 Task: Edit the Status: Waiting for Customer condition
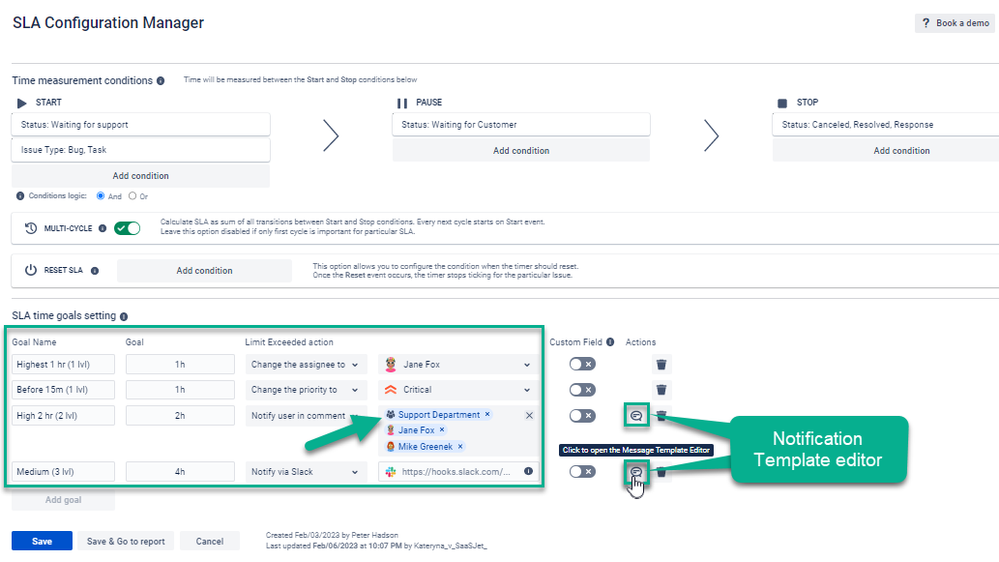coord(521,125)
